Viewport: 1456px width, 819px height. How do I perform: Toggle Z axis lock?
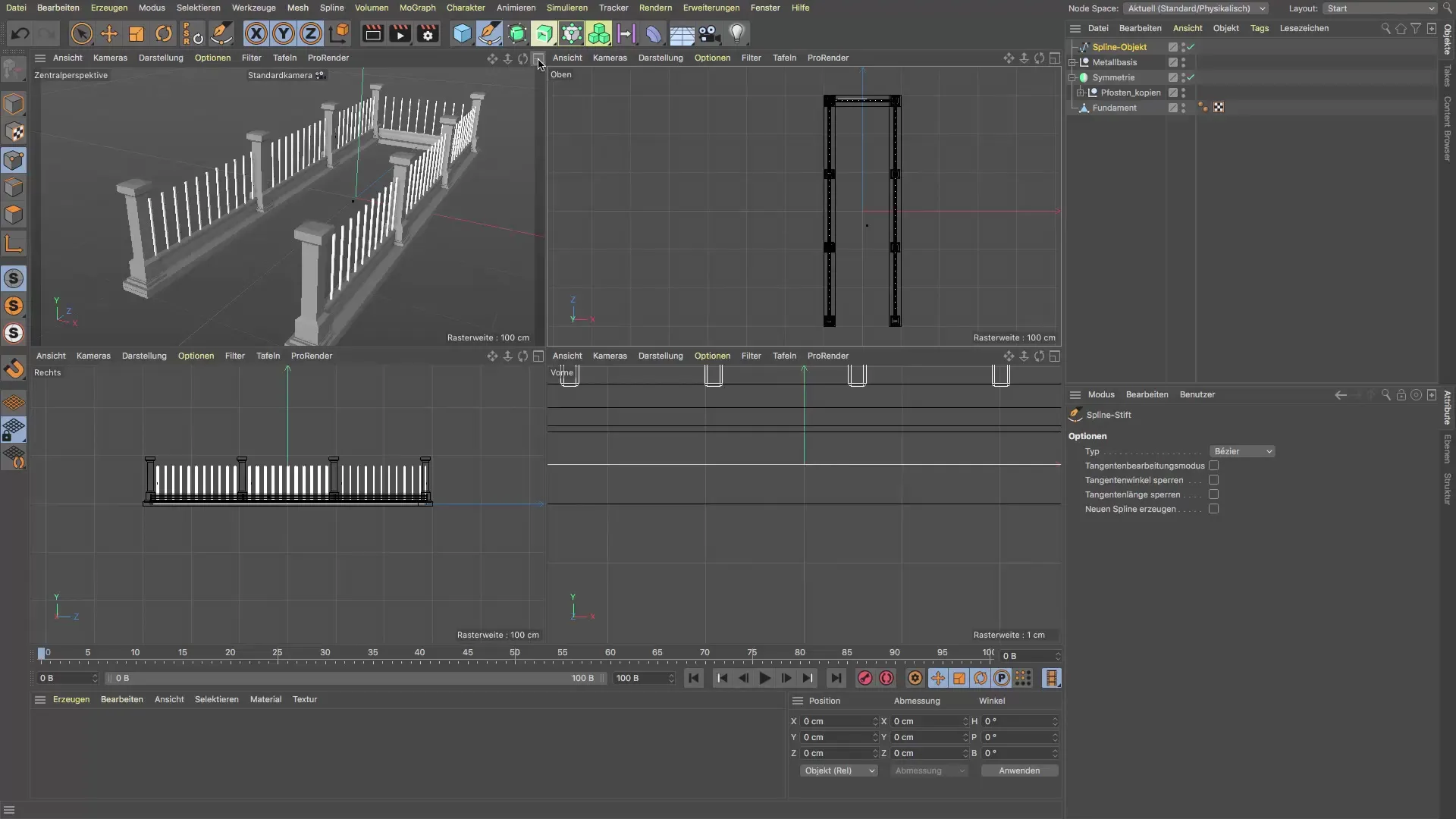tap(311, 33)
